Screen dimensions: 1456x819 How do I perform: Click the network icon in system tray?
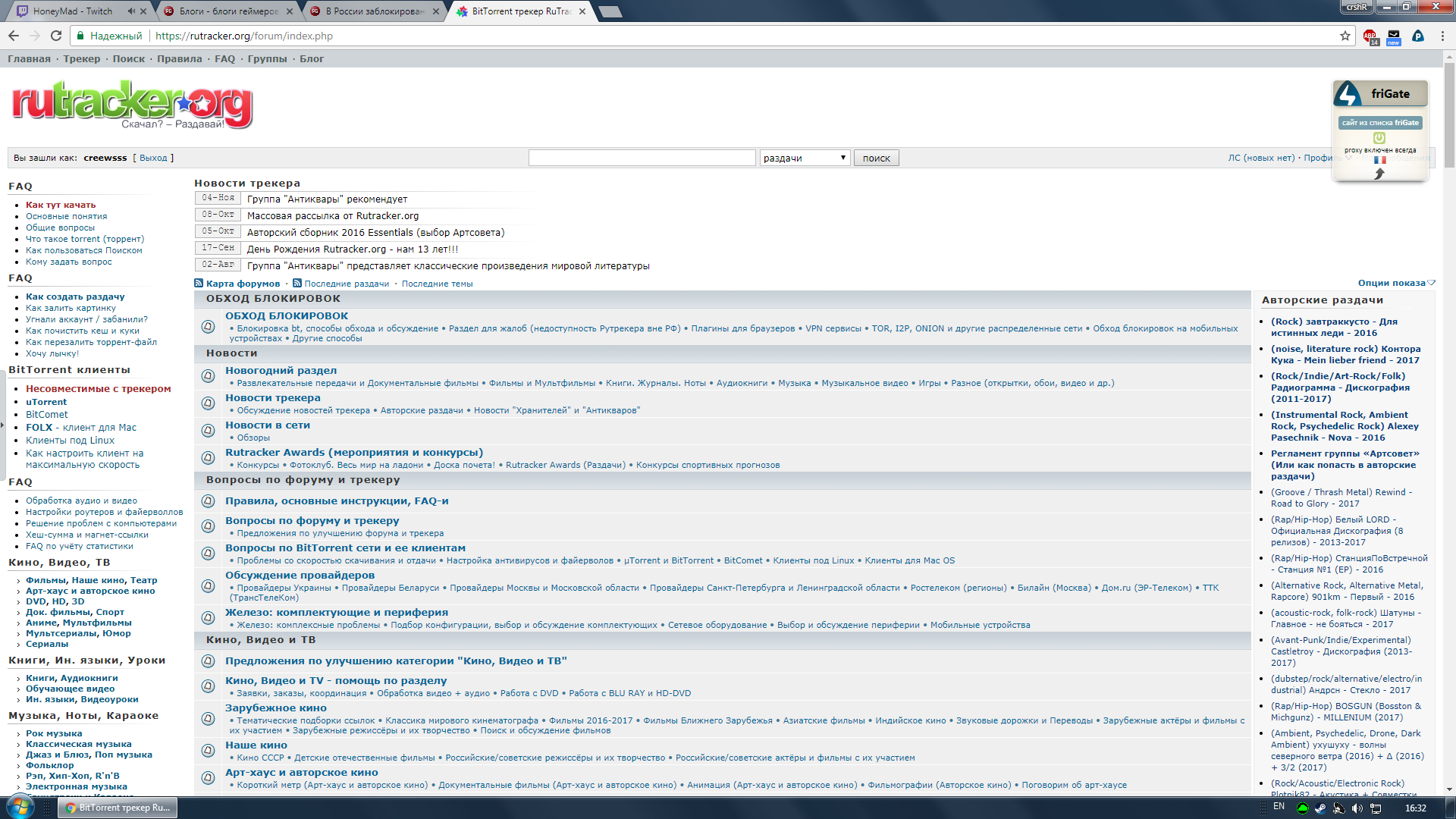(1375, 808)
